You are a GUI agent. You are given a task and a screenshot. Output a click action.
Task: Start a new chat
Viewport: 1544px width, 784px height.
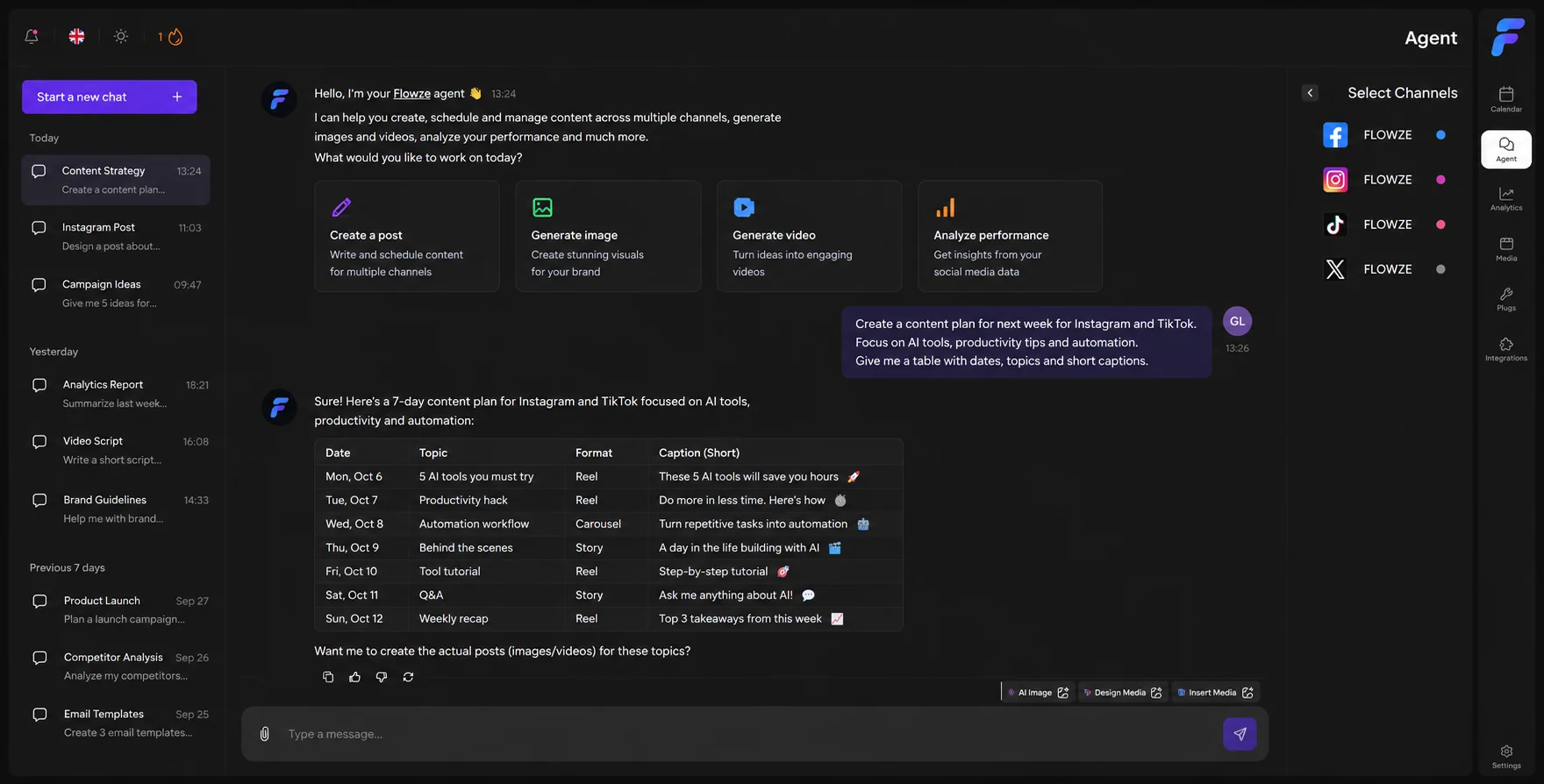coord(110,96)
